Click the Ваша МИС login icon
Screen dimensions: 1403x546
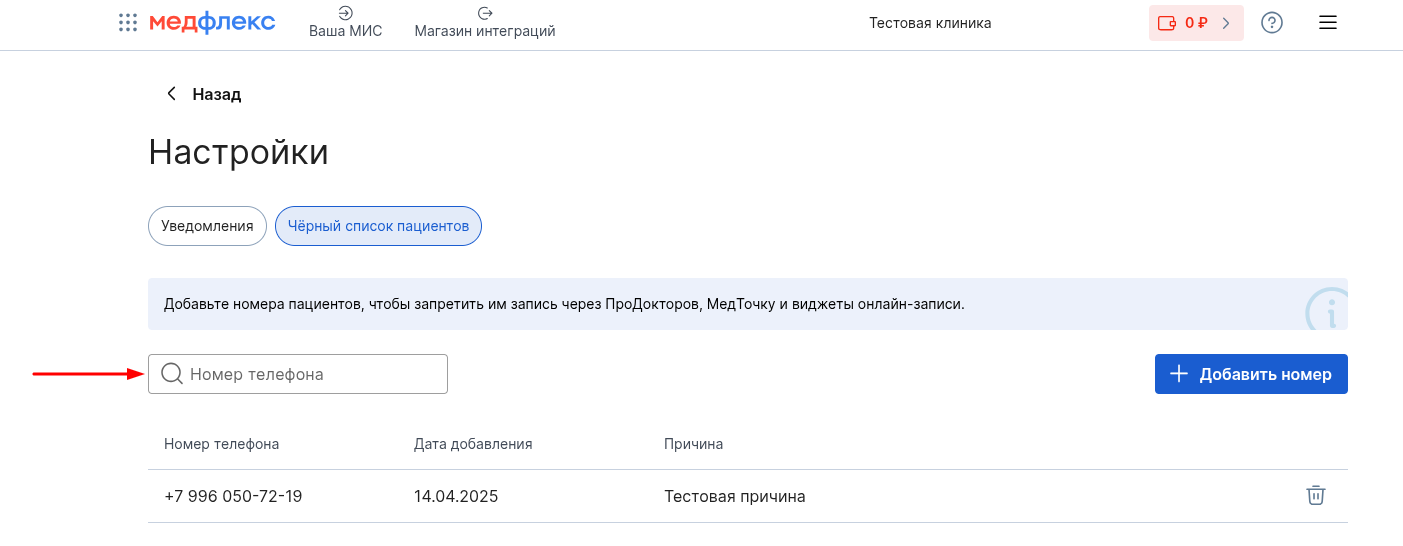coord(346,13)
